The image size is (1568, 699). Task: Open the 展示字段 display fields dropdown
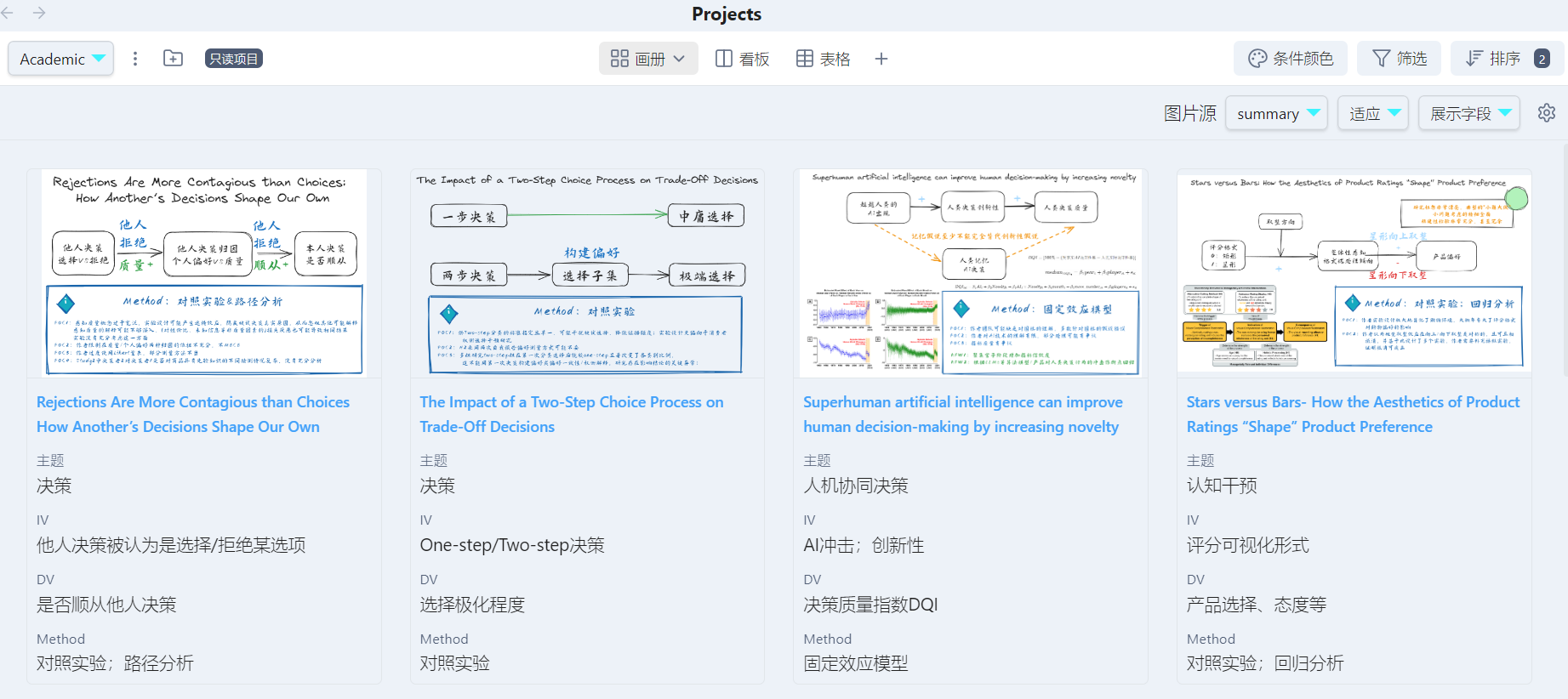pyautogui.click(x=1469, y=114)
